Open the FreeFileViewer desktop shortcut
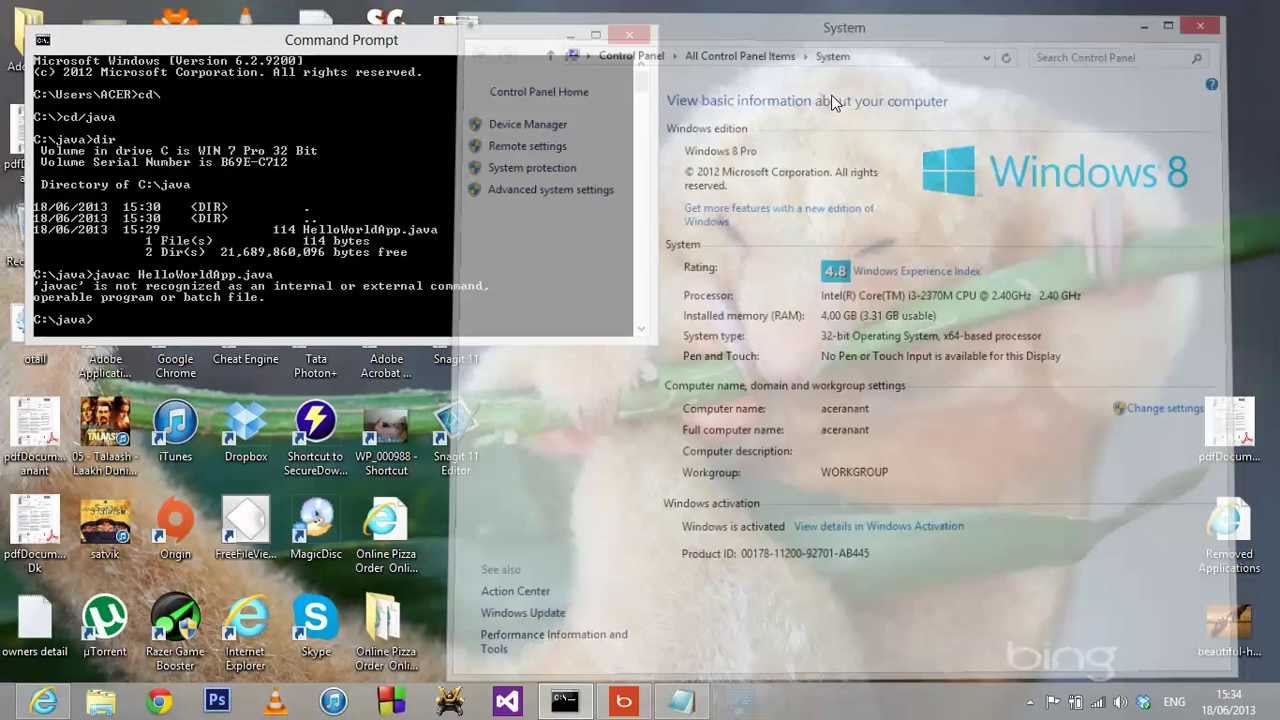 [246, 528]
